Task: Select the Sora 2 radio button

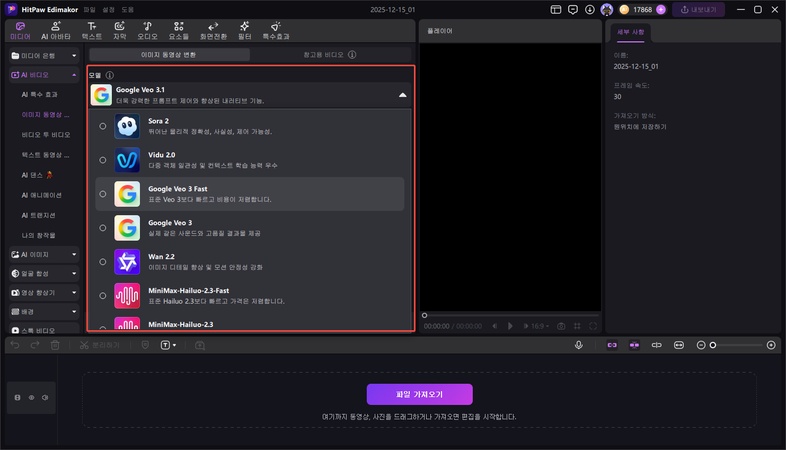Action: click(103, 126)
